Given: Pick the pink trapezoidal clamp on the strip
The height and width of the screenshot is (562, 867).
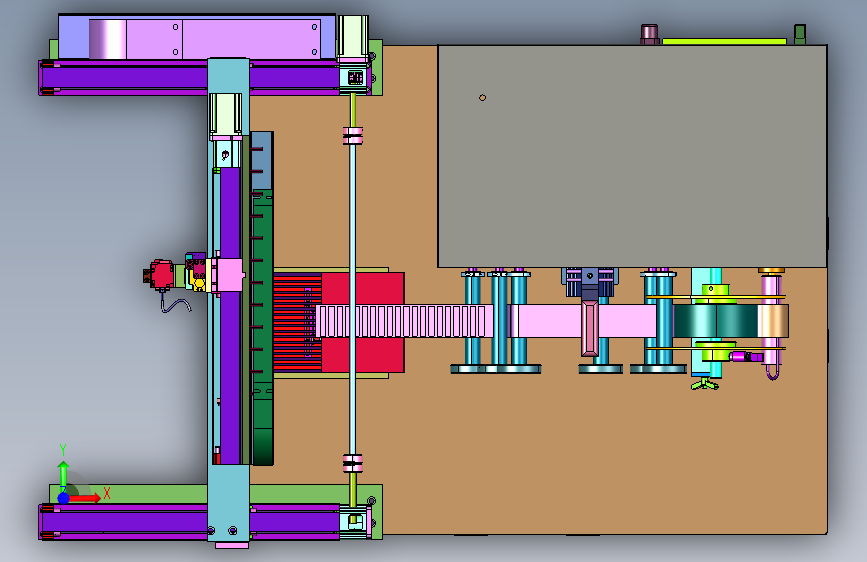Looking at the screenshot, I should click(589, 328).
